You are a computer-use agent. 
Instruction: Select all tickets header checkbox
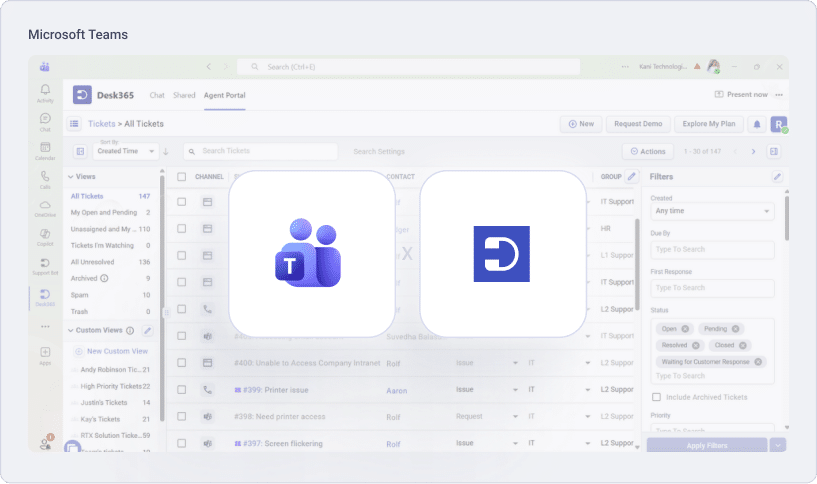pos(181,177)
